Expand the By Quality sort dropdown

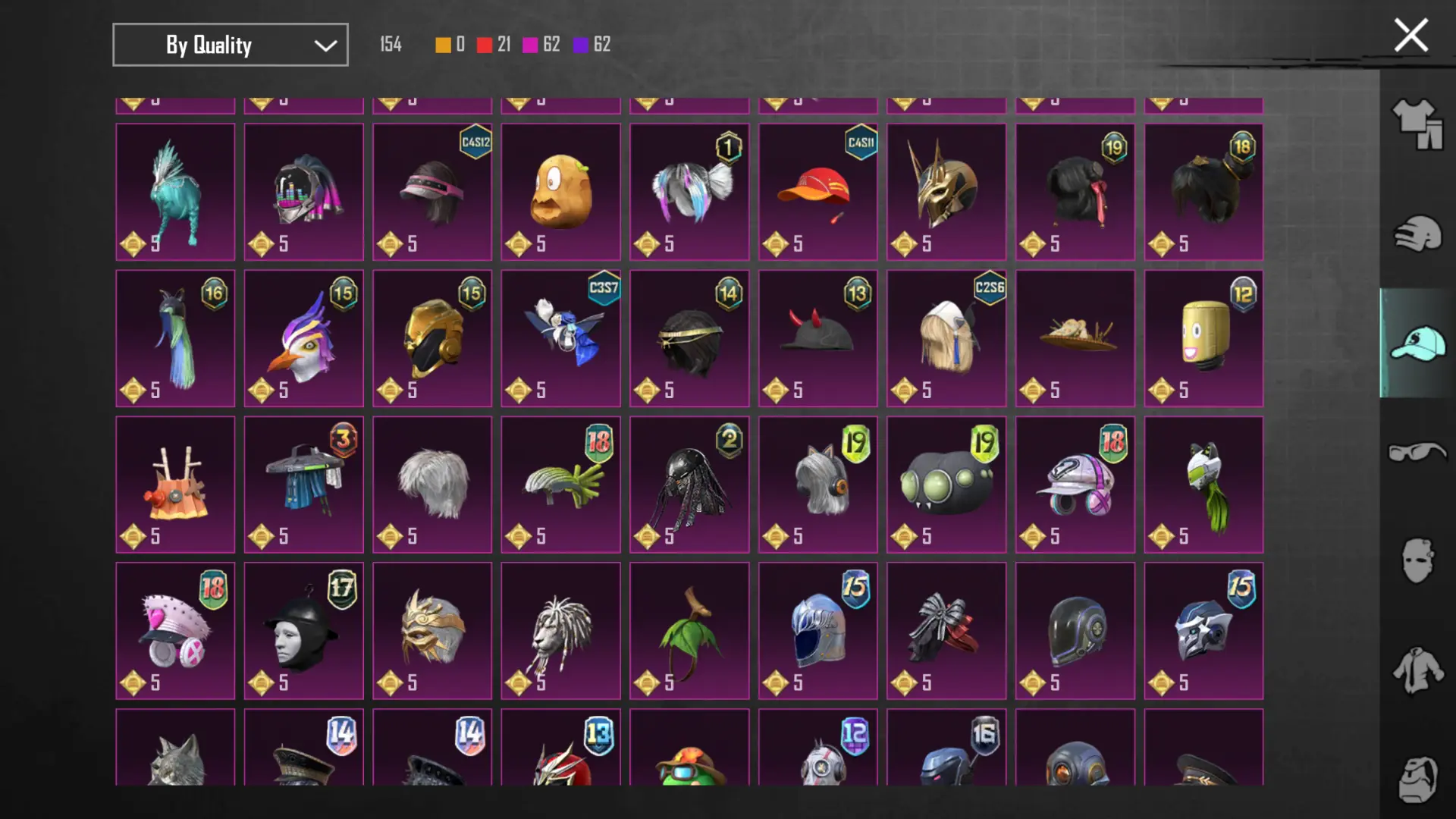[x=231, y=45]
